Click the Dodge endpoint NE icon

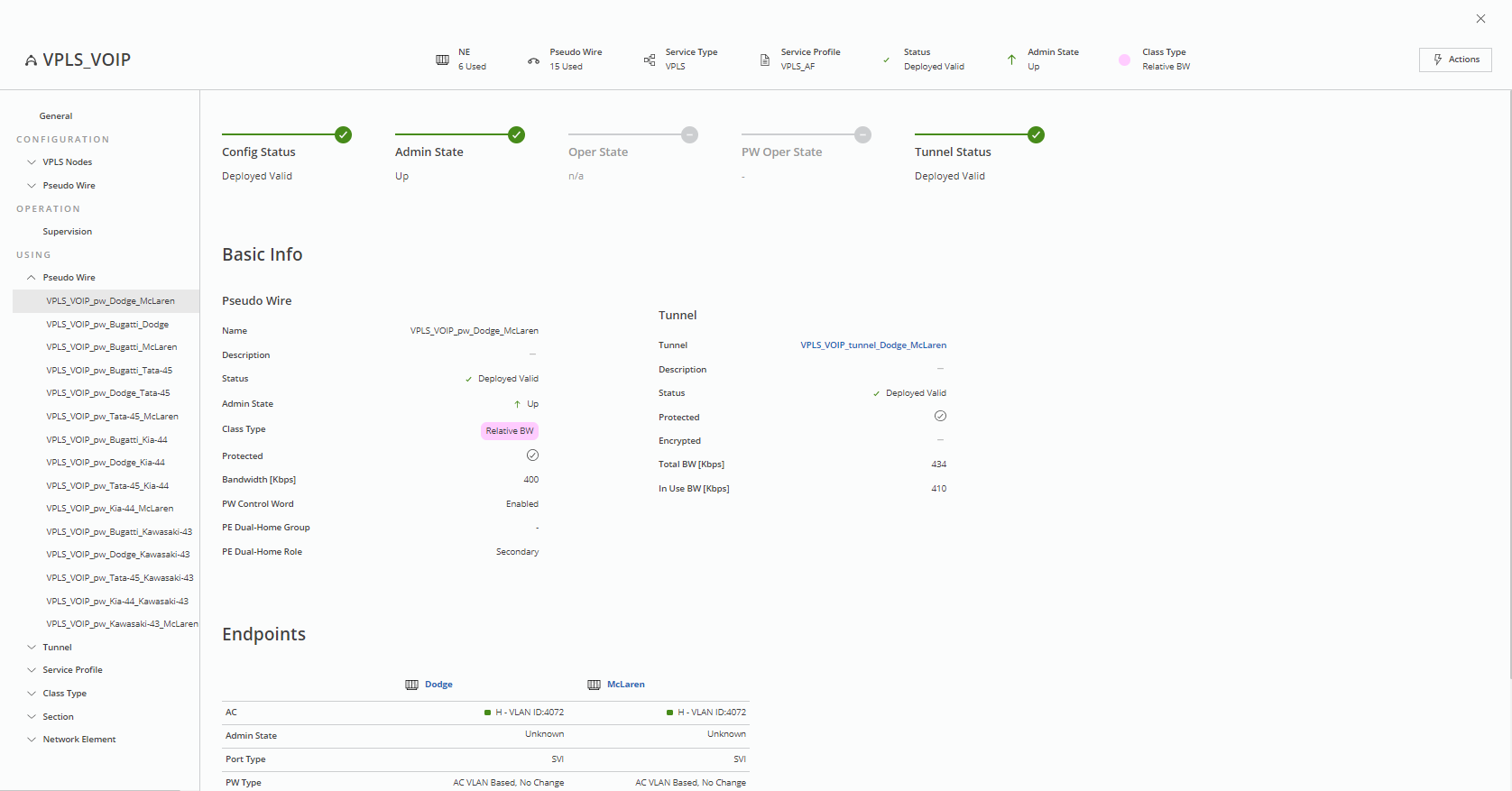[411, 685]
